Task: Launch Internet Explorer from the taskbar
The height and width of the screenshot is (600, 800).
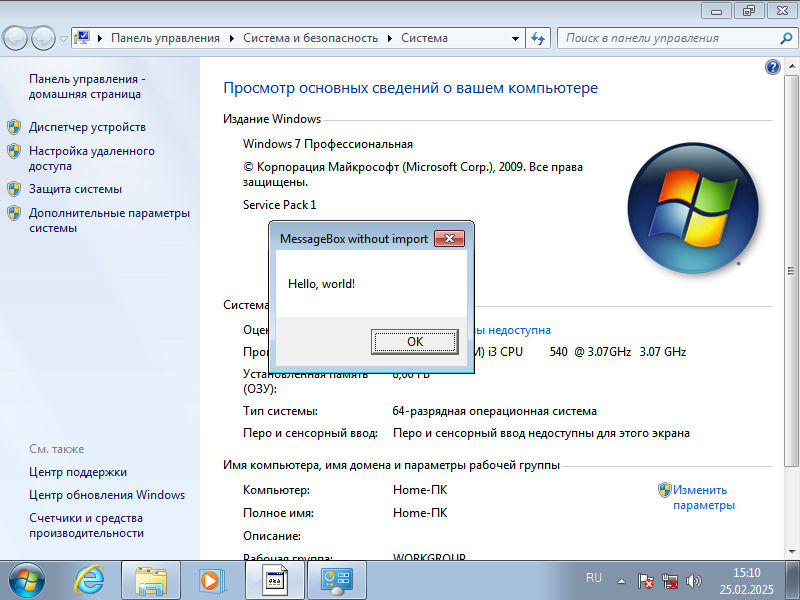Action: click(91, 579)
